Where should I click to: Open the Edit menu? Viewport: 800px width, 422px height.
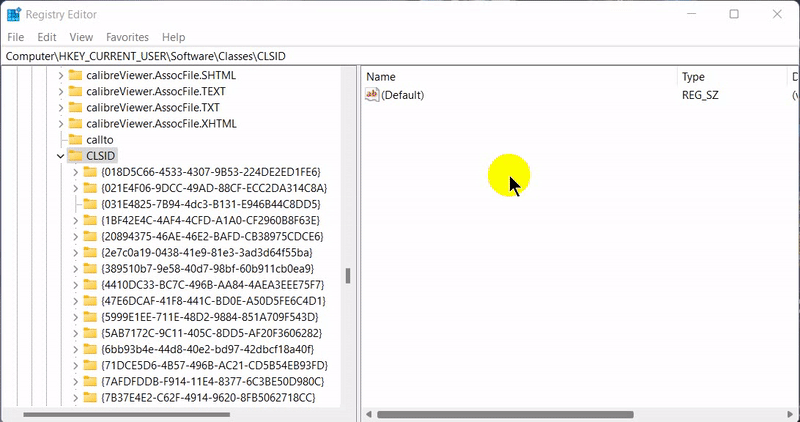coord(46,37)
